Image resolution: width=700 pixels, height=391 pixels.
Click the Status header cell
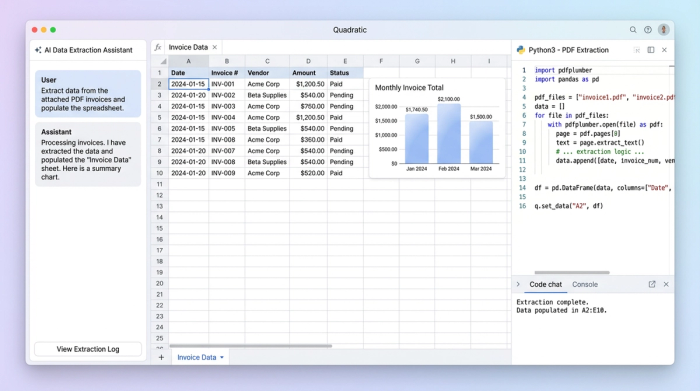tap(345, 73)
